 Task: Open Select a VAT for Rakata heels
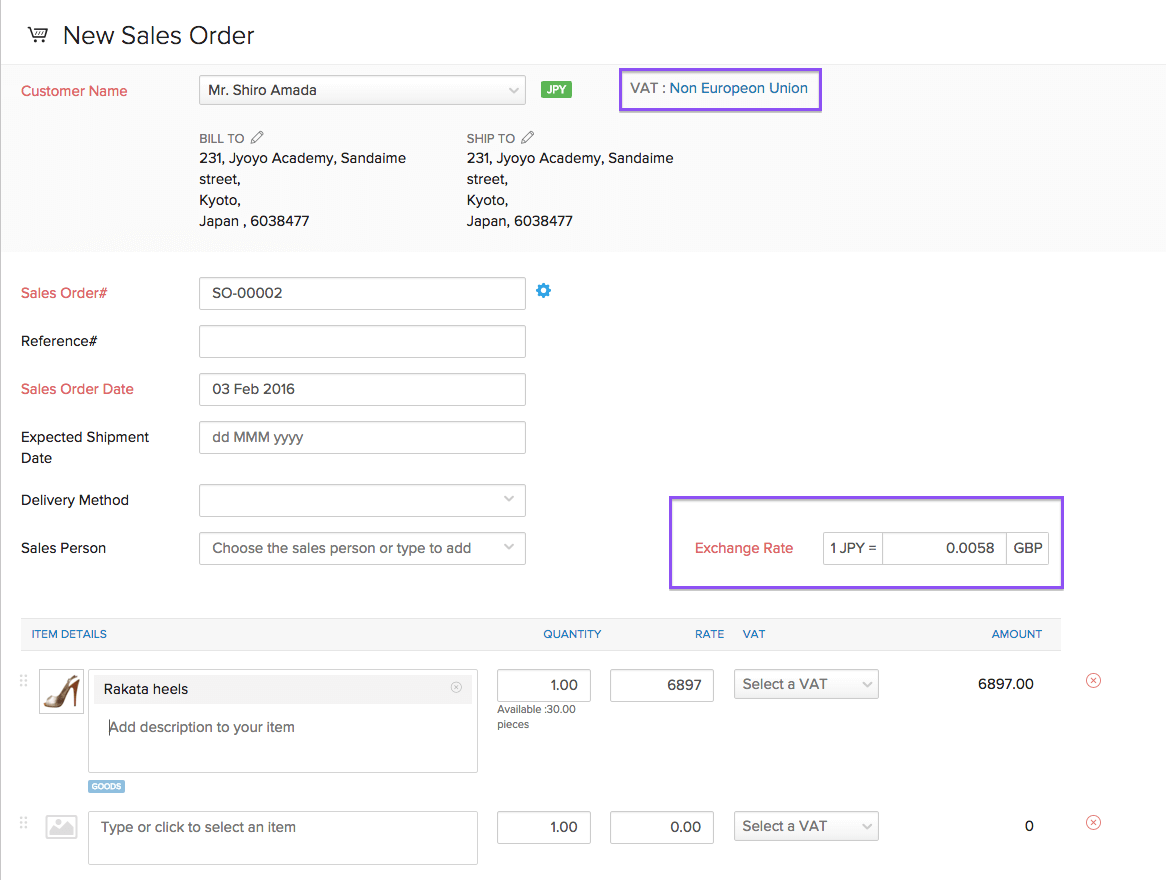pyautogui.click(x=806, y=684)
